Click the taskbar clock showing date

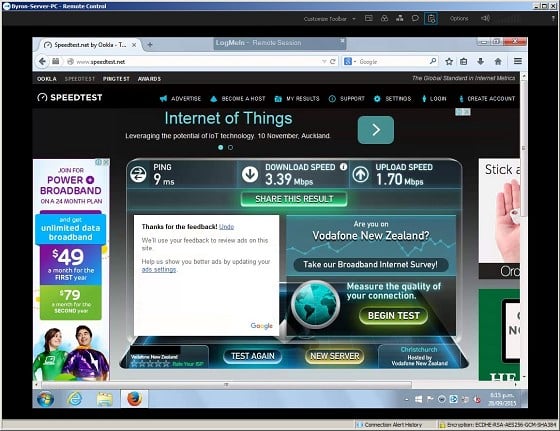coord(502,399)
